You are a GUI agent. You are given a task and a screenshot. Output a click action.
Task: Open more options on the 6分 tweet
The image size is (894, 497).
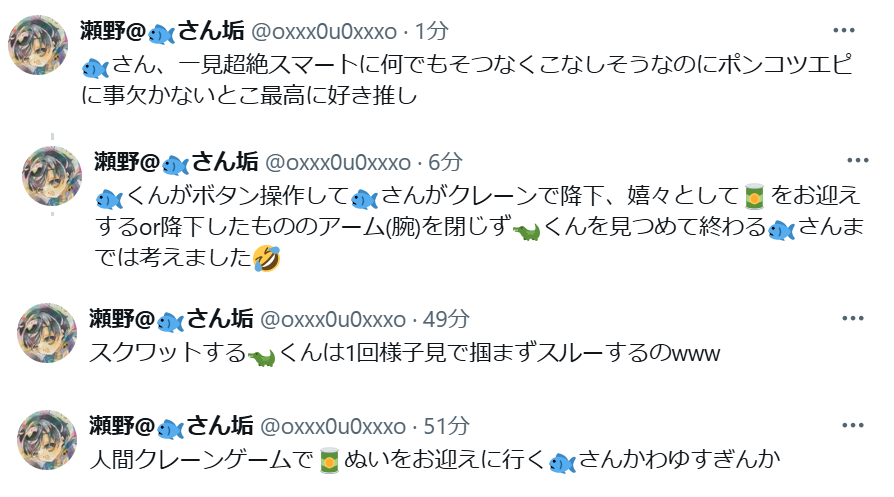tap(858, 161)
